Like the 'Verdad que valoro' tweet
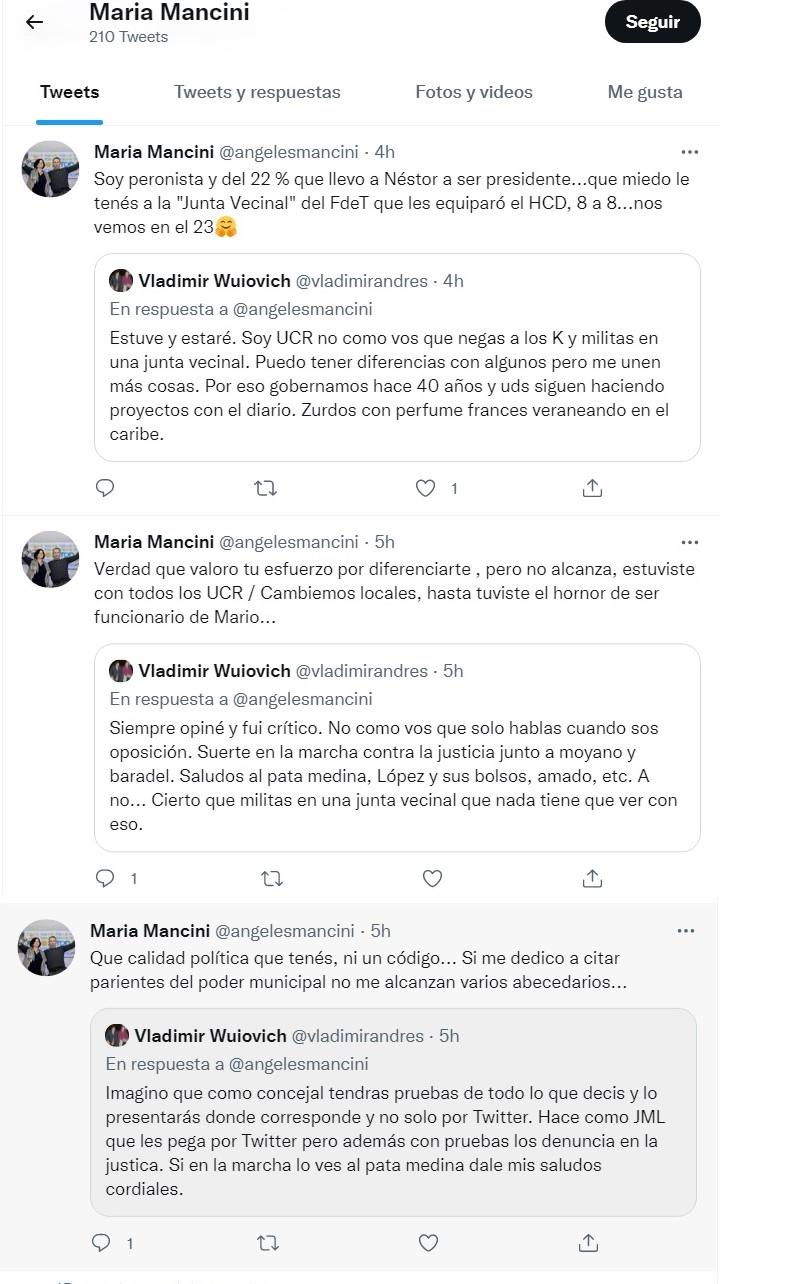Screen dimensions: 812x1284 coord(432,878)
